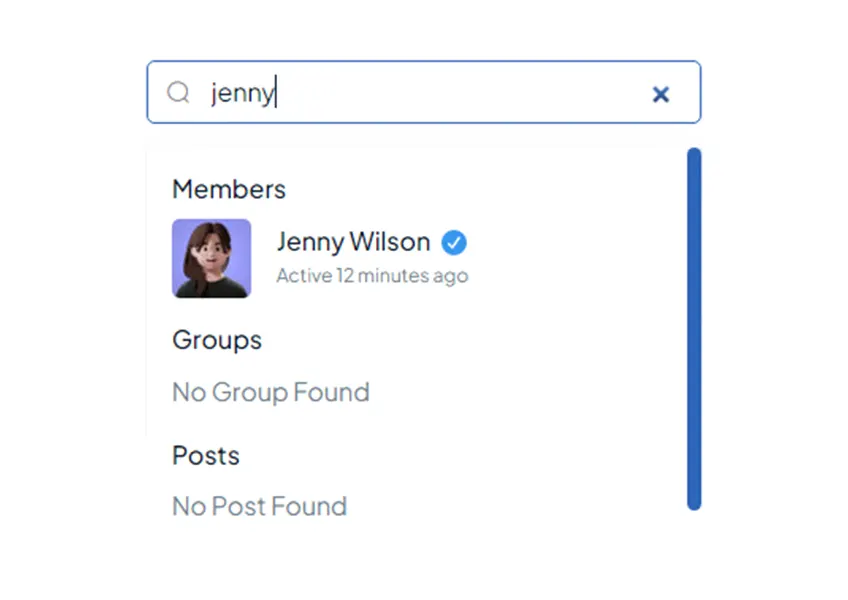The image size is (848, 600).
Task: Click the surname 'Wilson' in the member result
Action: [390, 241]
